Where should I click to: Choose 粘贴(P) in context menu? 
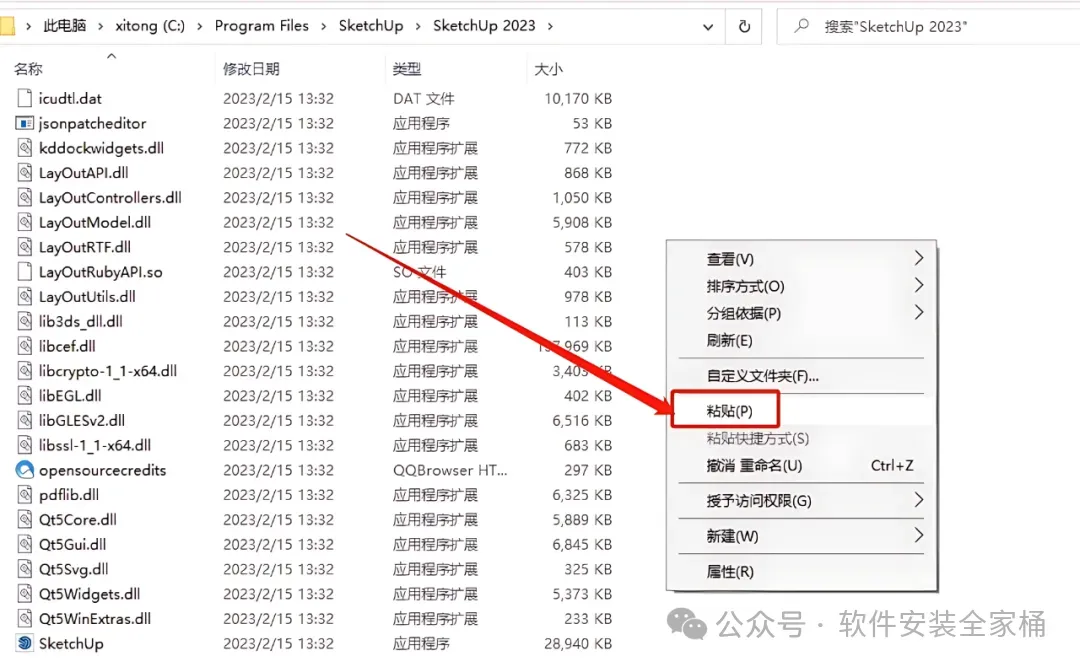[802, 411]
